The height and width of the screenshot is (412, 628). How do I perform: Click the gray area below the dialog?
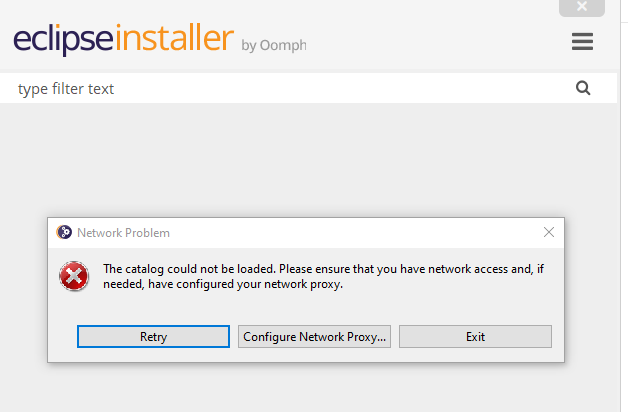pos(308,388)
